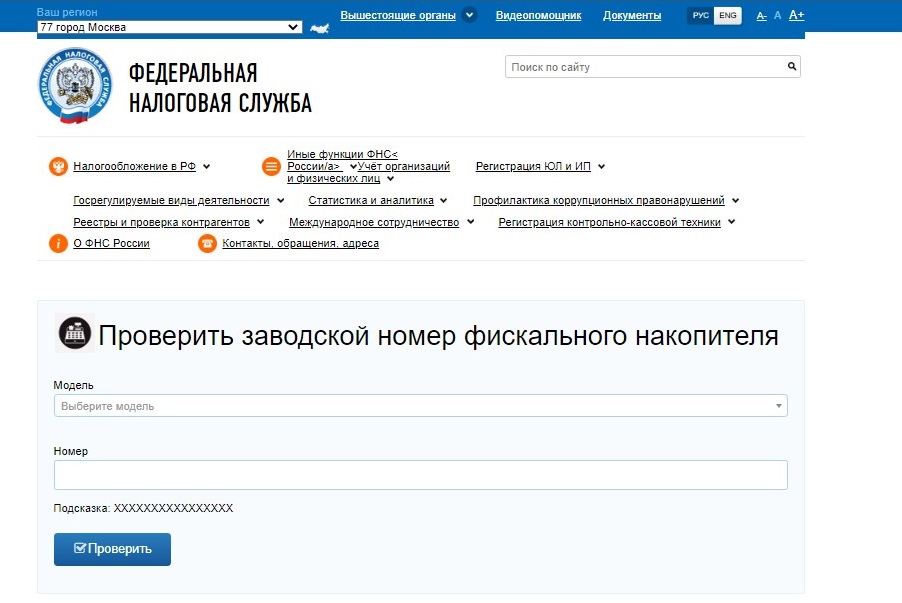Expand the Регистрация ЮЛ и ИП arrow
The image size is (902, 603).
(x=601, y=167)
